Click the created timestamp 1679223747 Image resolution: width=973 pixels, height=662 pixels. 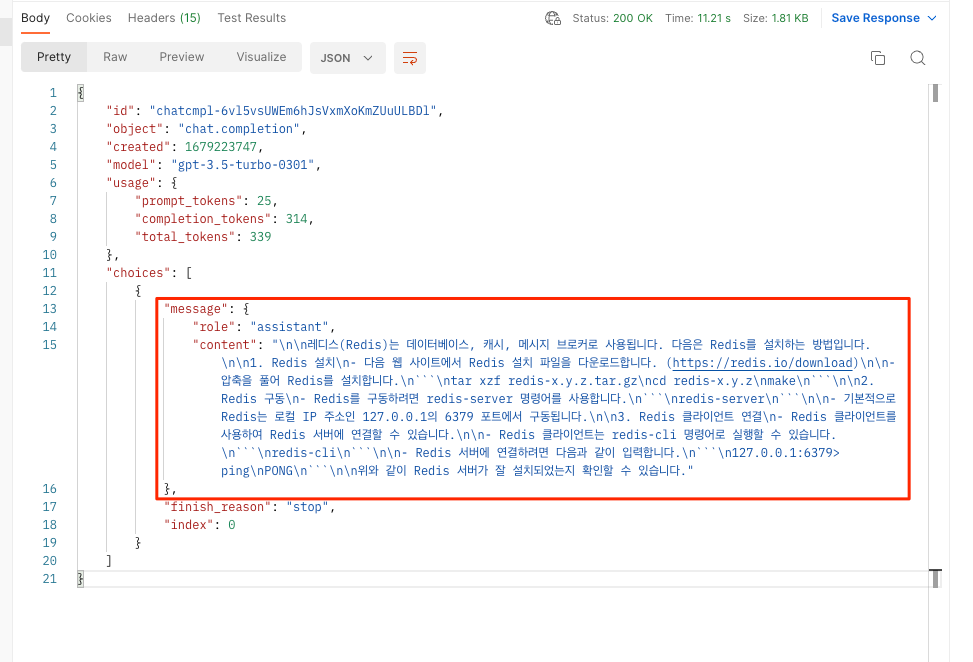pos(221,147)
